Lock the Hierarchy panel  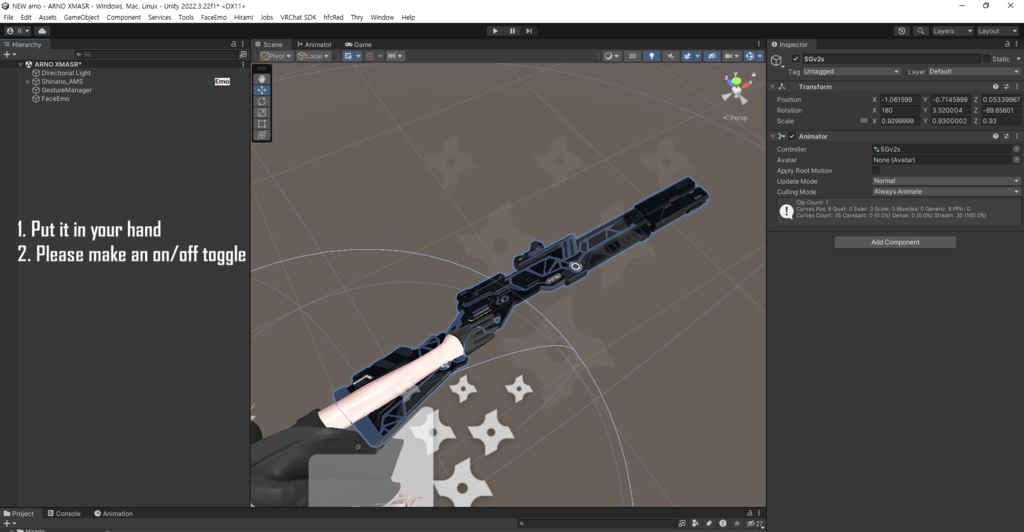coord(233,44)
